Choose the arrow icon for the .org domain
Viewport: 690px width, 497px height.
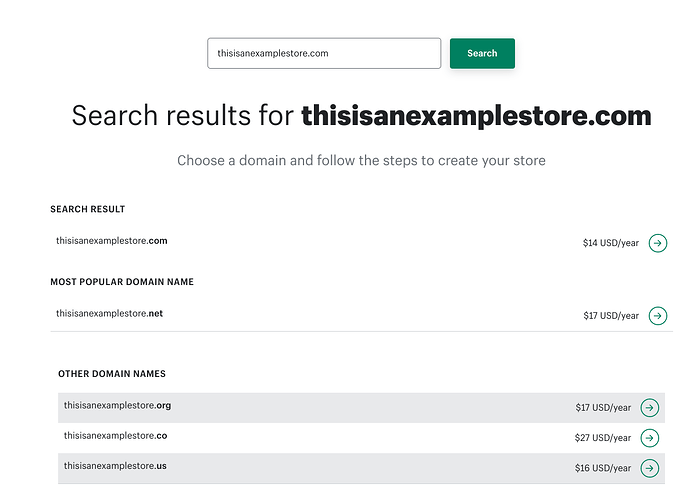coord(650,407)
